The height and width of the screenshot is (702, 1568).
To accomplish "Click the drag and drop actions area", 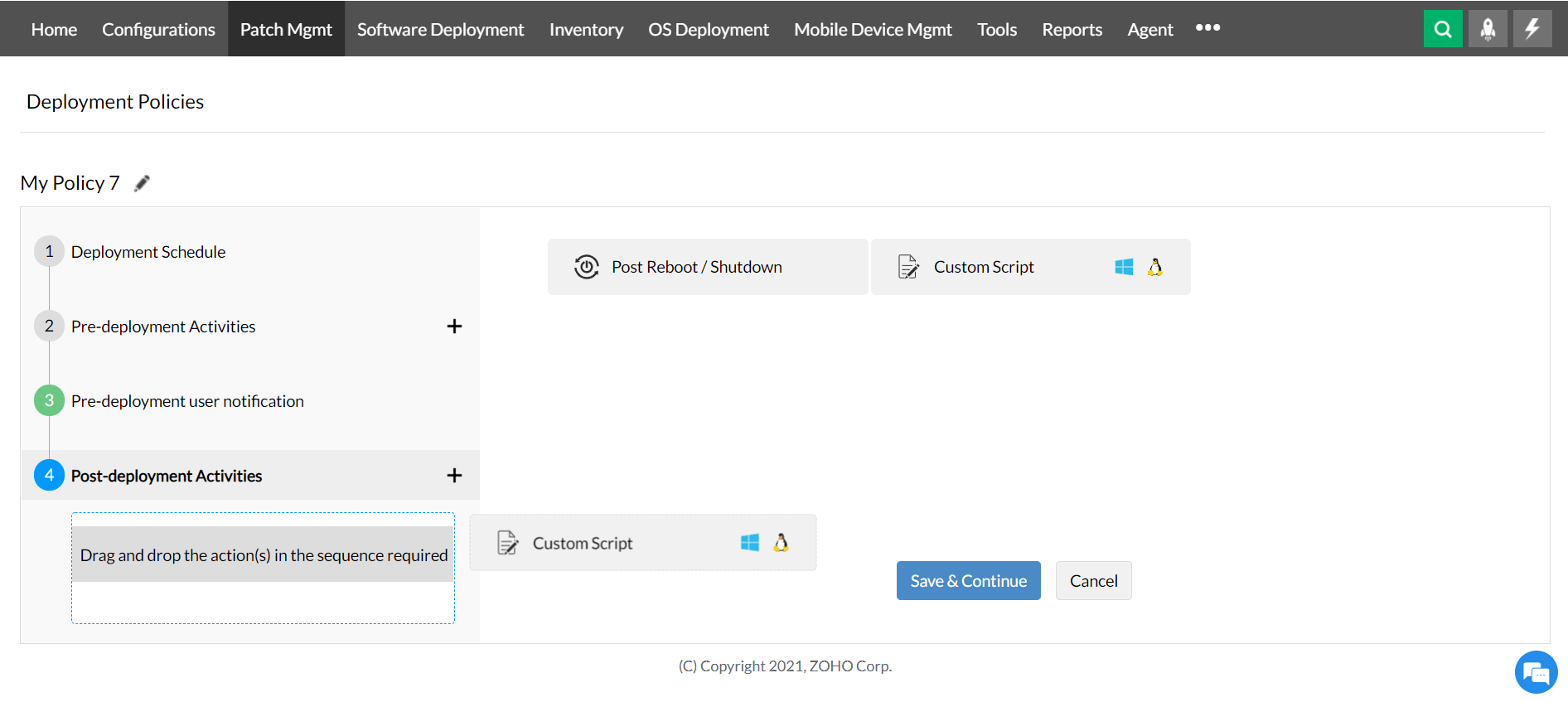I will [x=264, y=568].
